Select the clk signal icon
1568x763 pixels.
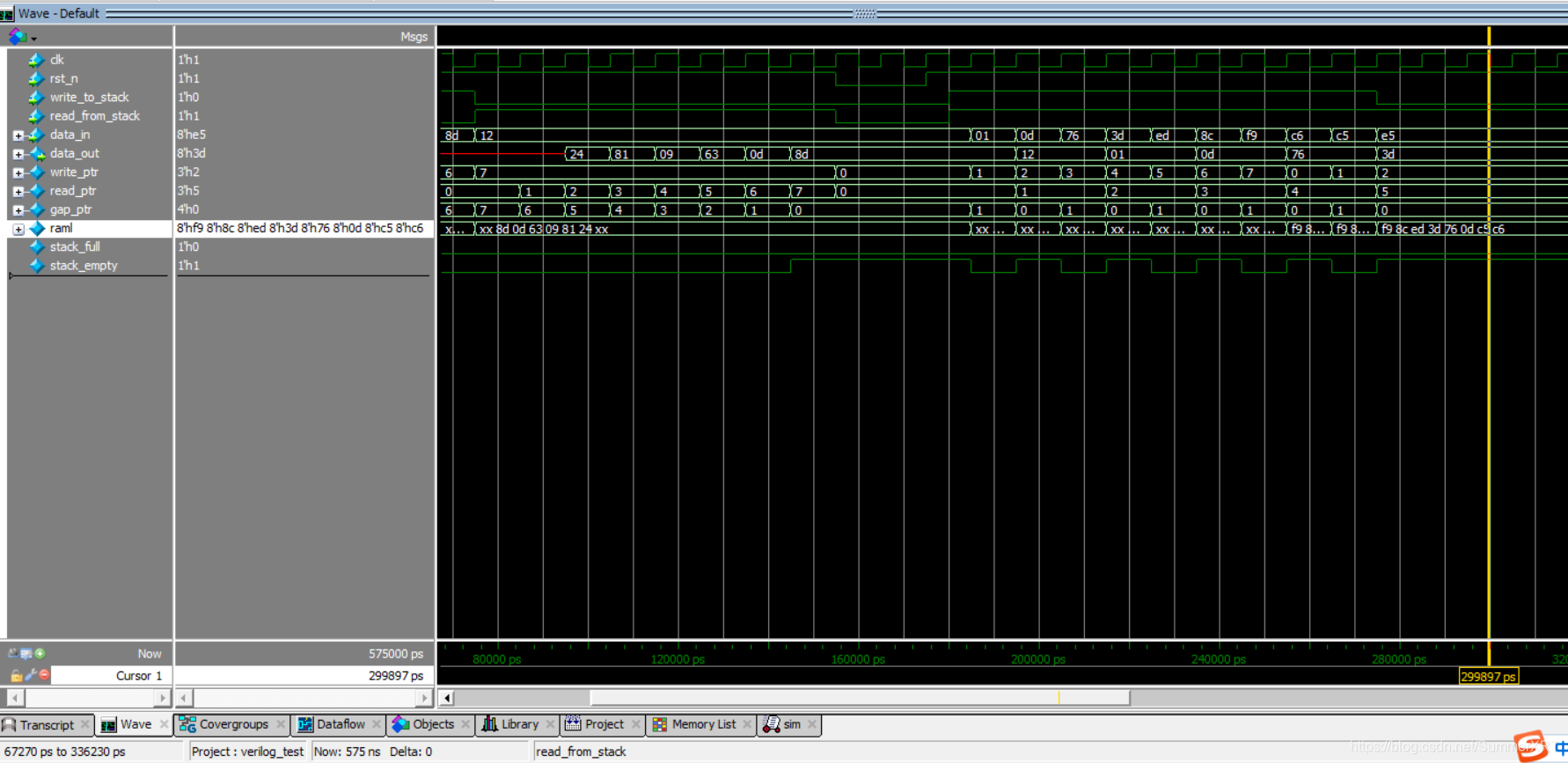(36, 60)
